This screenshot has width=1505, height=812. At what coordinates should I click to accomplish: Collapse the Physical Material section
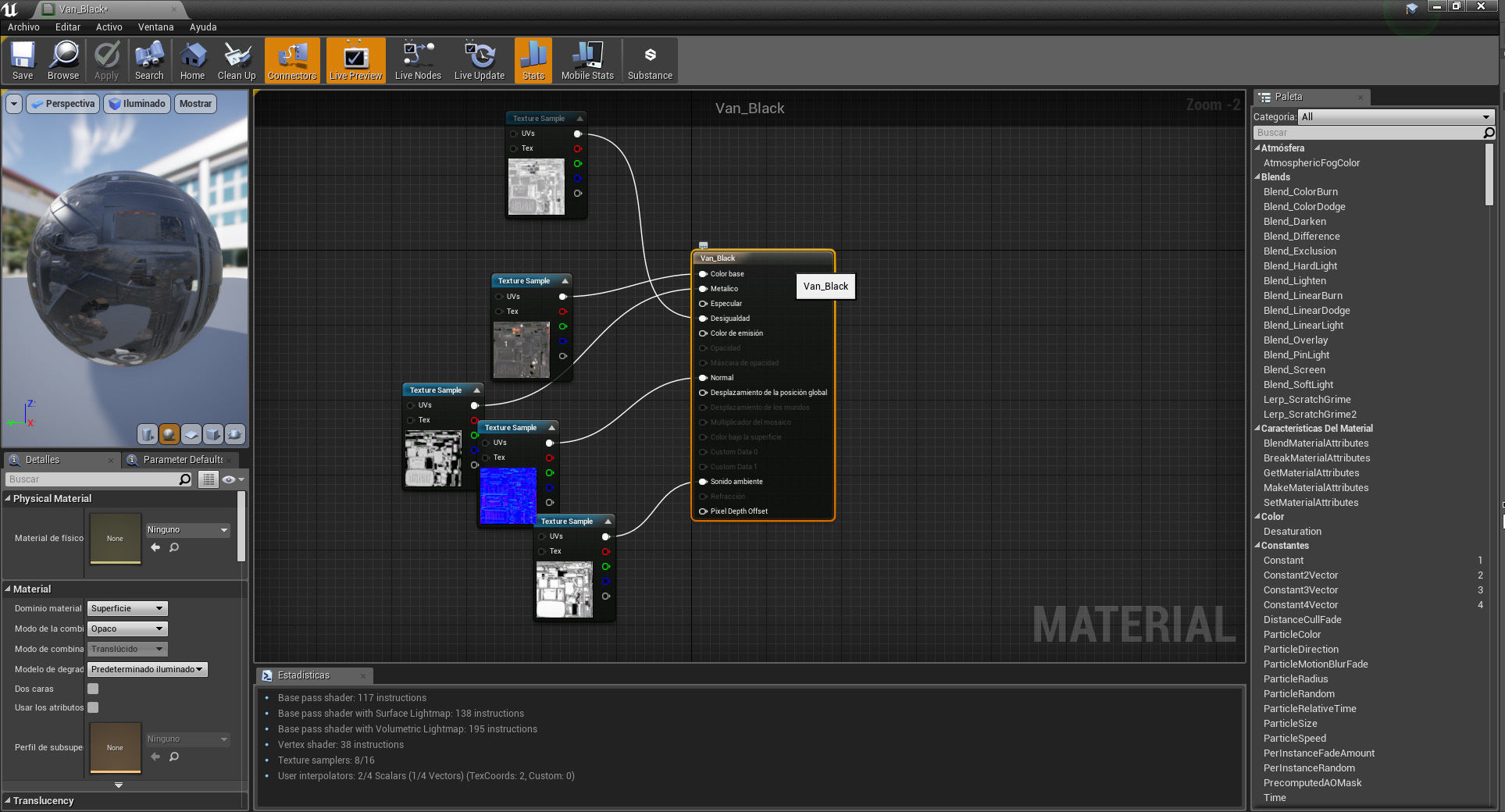(8, 498)
